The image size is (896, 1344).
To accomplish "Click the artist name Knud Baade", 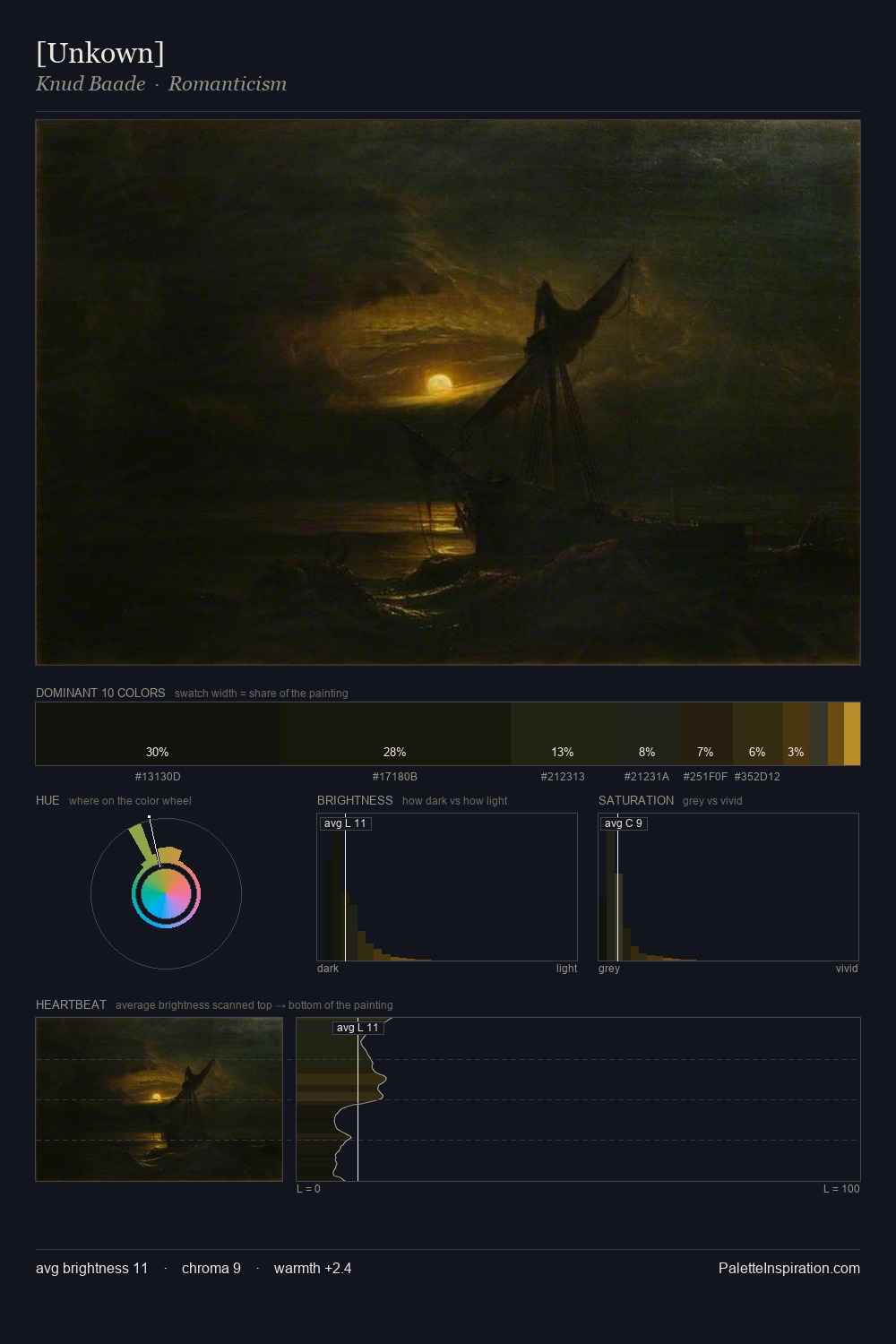I will (x=90, y=84).
